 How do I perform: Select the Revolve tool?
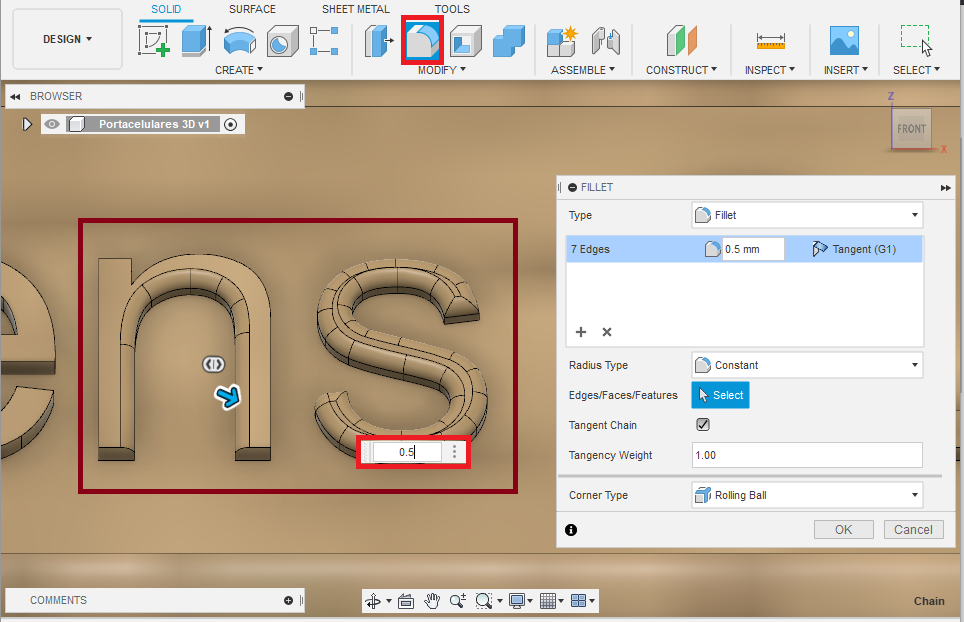coord(239,41)
